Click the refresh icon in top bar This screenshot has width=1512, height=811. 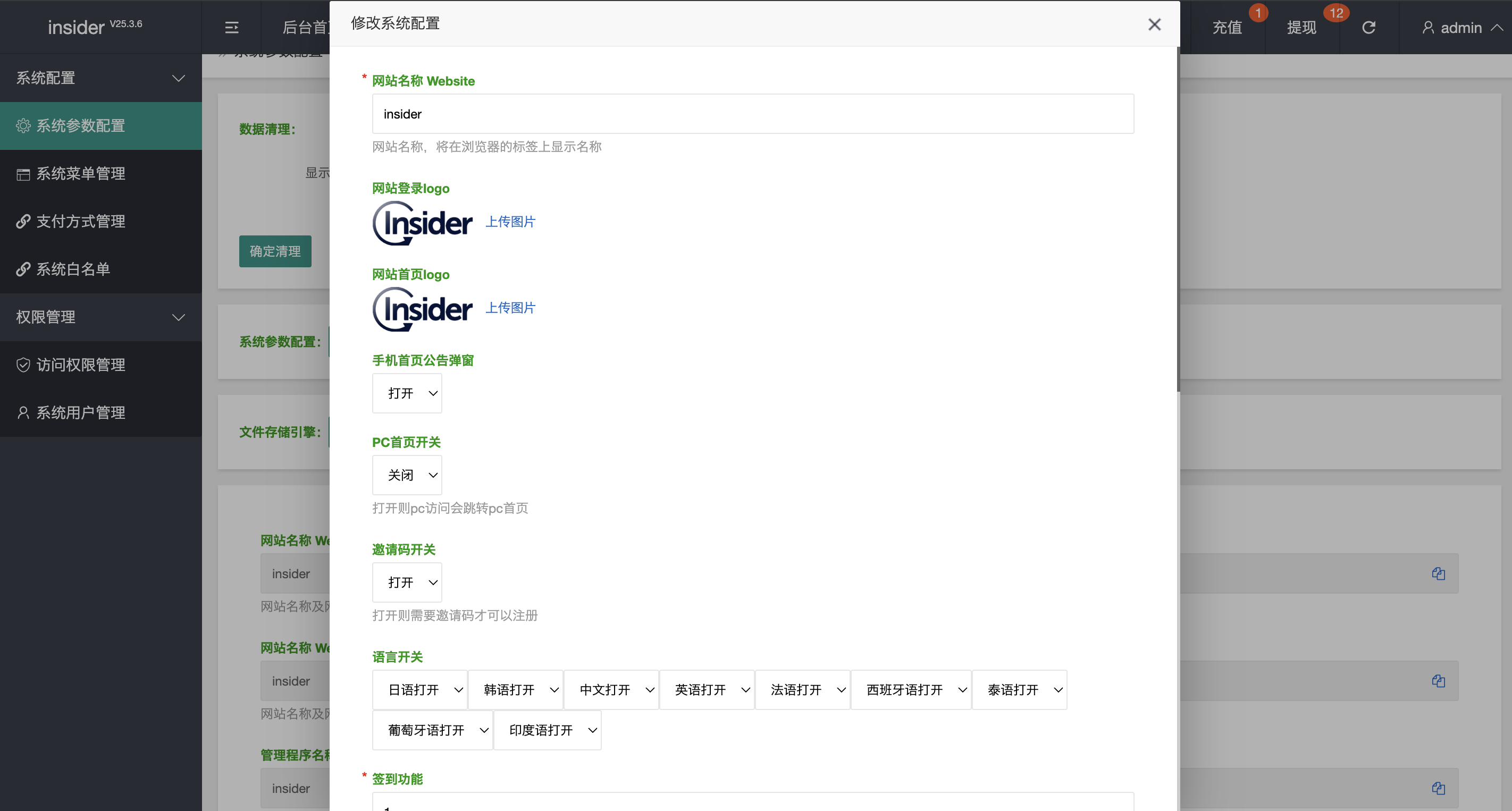pyautogui.click(x=1368, y=28)
